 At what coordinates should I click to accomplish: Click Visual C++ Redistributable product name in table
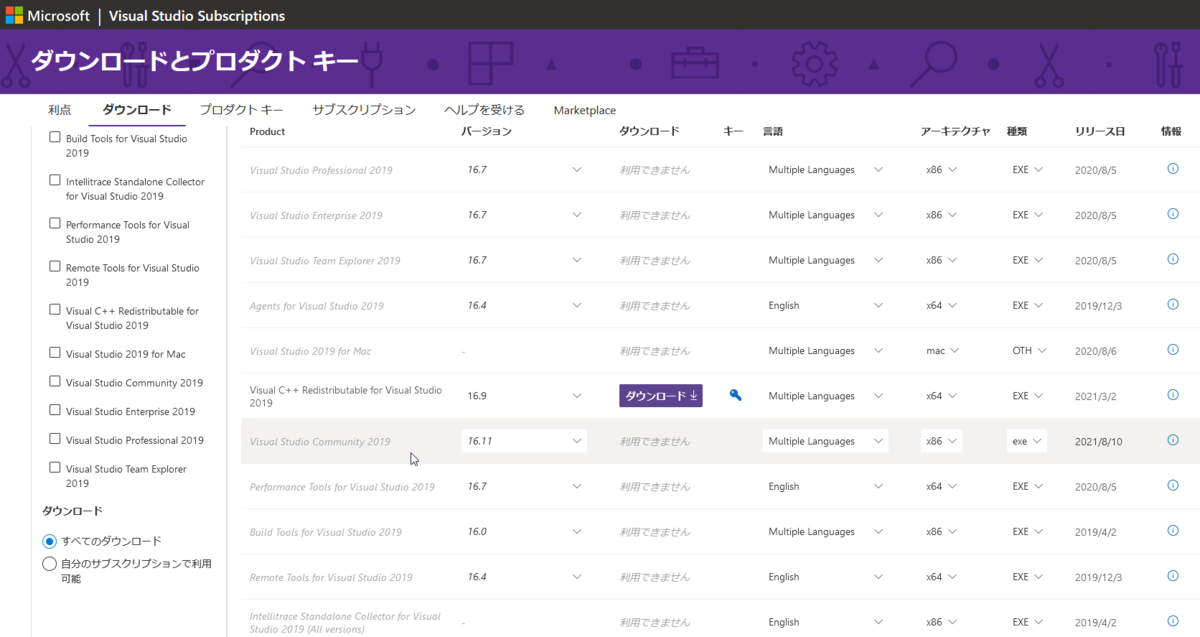(346, 396)
